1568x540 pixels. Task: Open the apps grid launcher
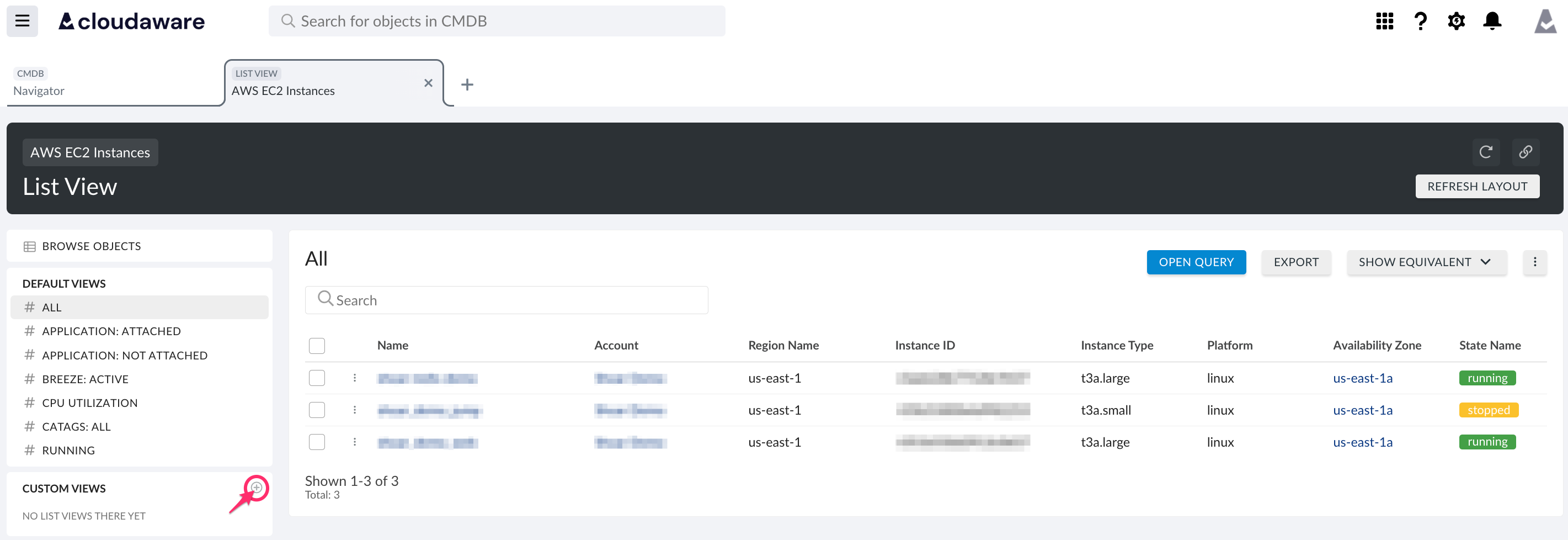[x=1384, y=21]
